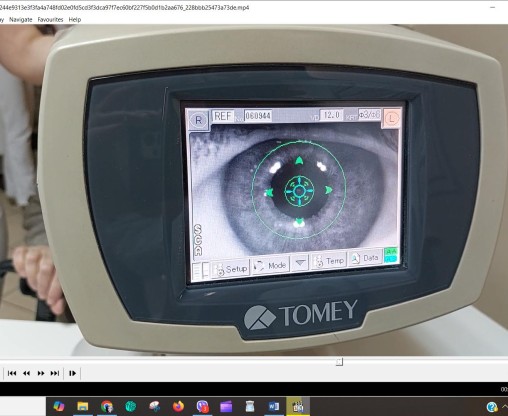Open the Help menu

pos(75,20)
